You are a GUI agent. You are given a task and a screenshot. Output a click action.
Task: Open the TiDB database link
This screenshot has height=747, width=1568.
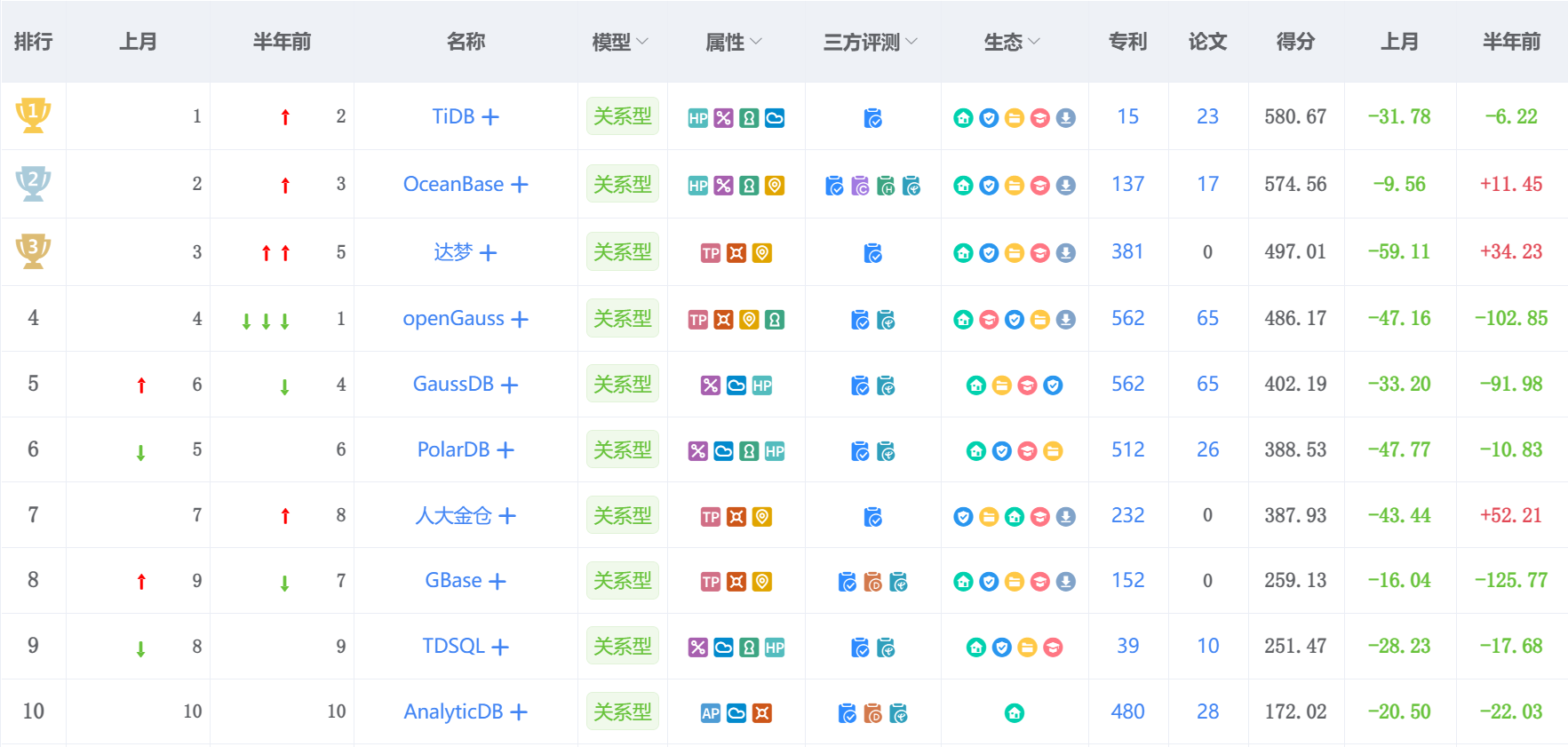(453, 117)
